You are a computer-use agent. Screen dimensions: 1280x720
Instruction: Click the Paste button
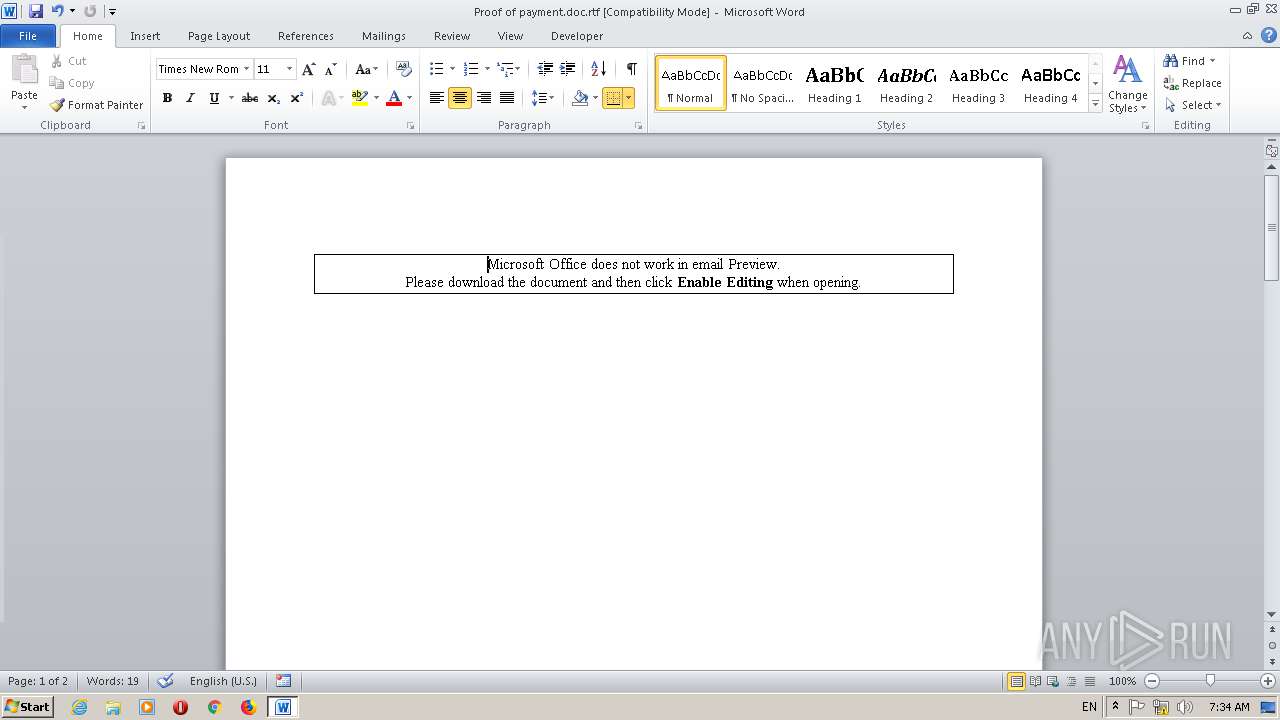[24, 82]
